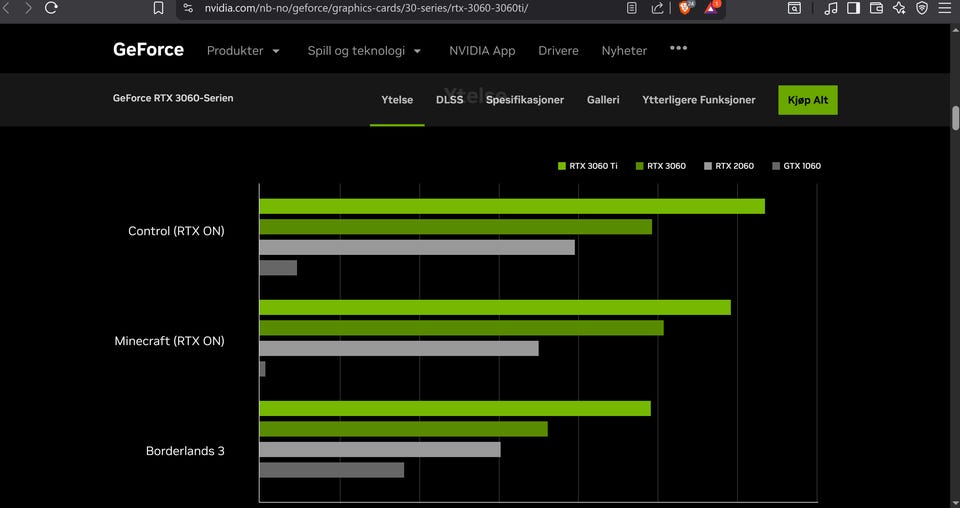The width and height of the screenshot is (960, 508).
Task: Open the music playlist icon
Action: tap(830, 8)
